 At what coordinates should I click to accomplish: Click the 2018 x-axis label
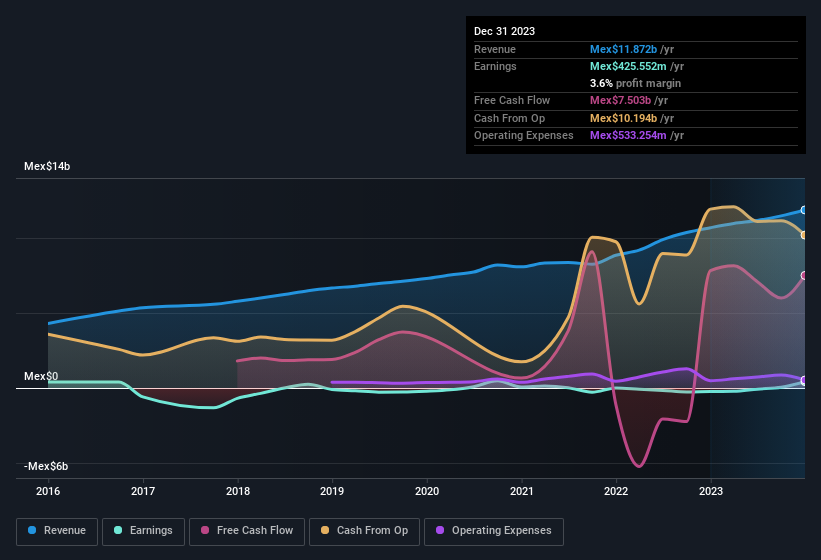[238, 491]
